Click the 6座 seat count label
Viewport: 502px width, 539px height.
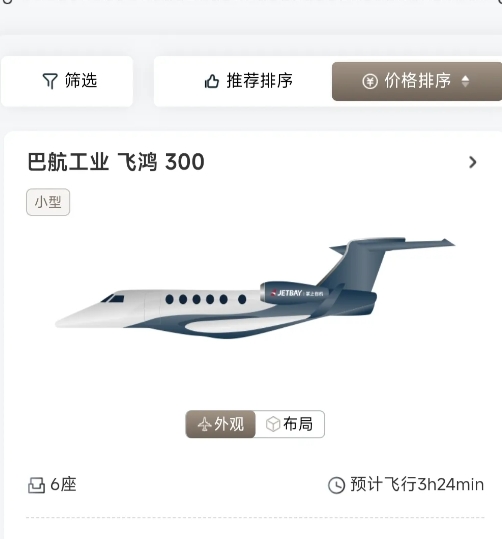click(63, 485)
